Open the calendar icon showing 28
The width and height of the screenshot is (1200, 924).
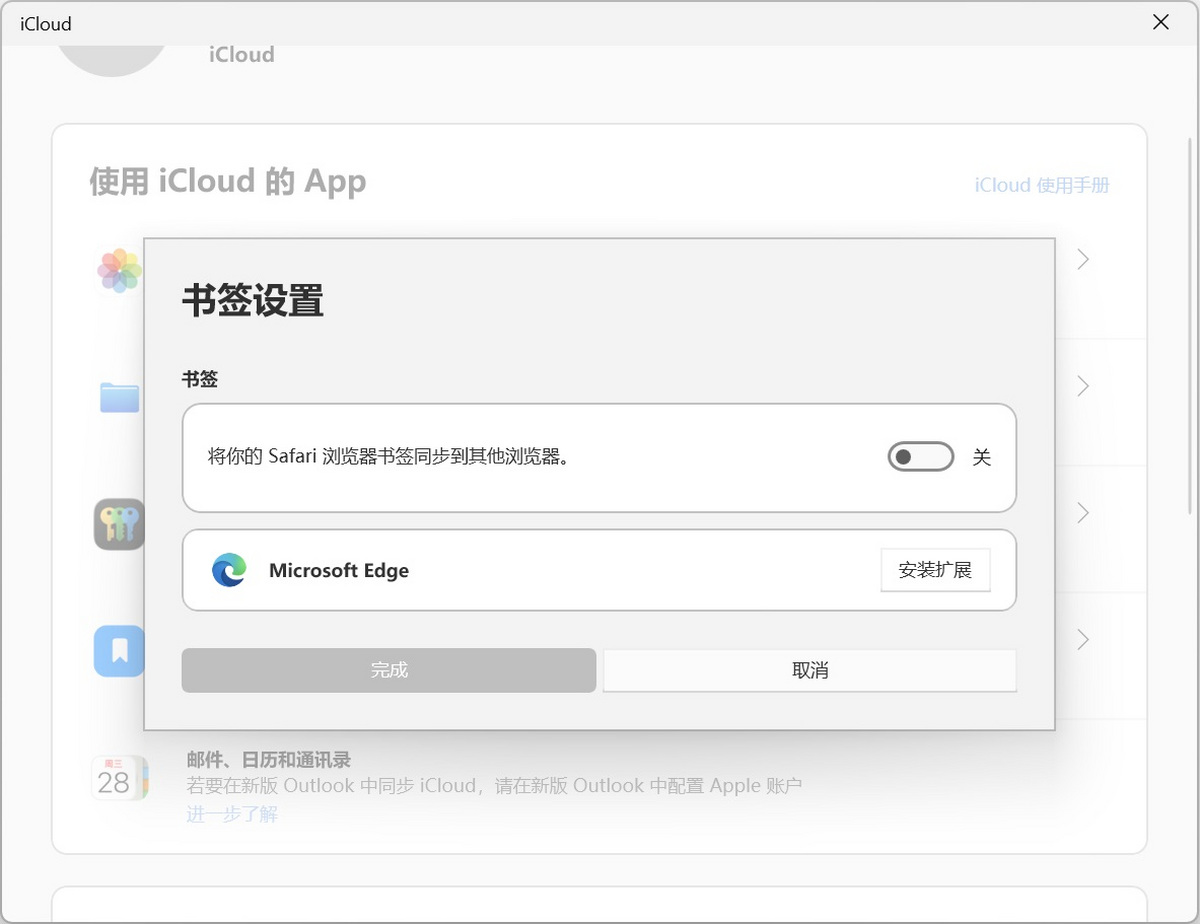[x=118, y=778]
